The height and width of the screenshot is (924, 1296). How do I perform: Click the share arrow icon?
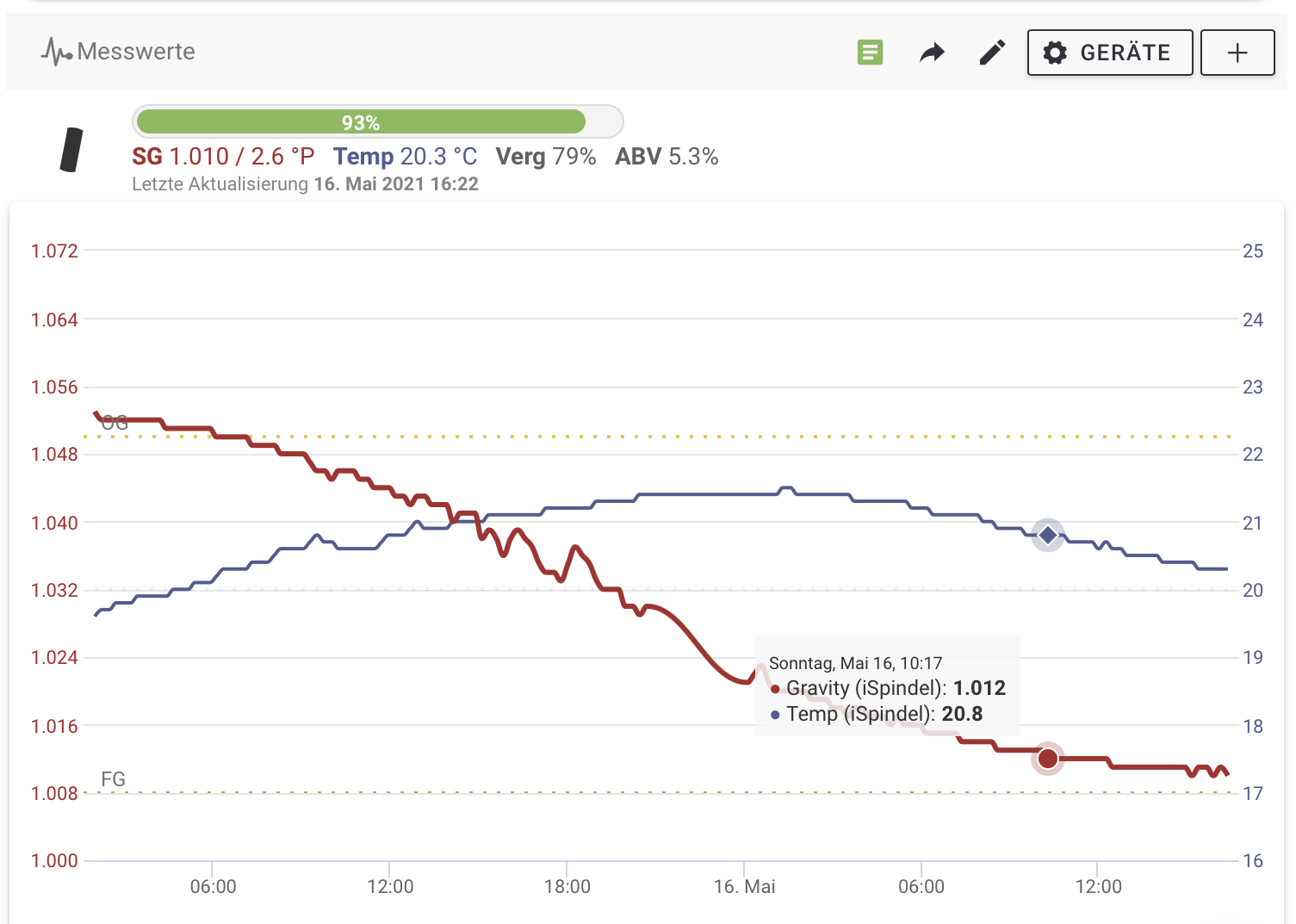point(932,53)
